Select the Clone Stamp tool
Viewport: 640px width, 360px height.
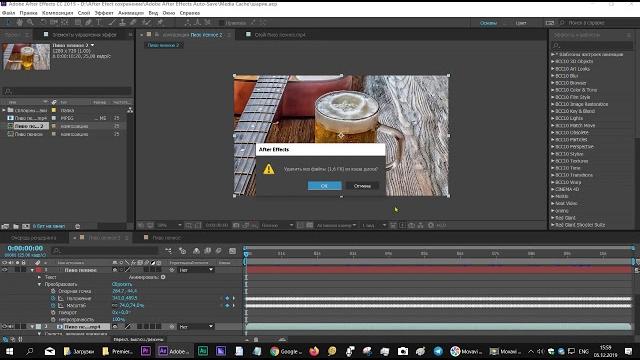point(122,23)
